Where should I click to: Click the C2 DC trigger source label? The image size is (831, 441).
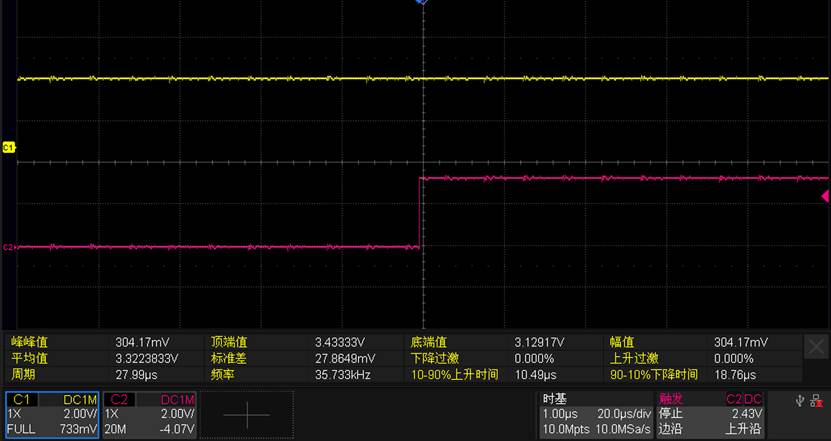[744, 400]
